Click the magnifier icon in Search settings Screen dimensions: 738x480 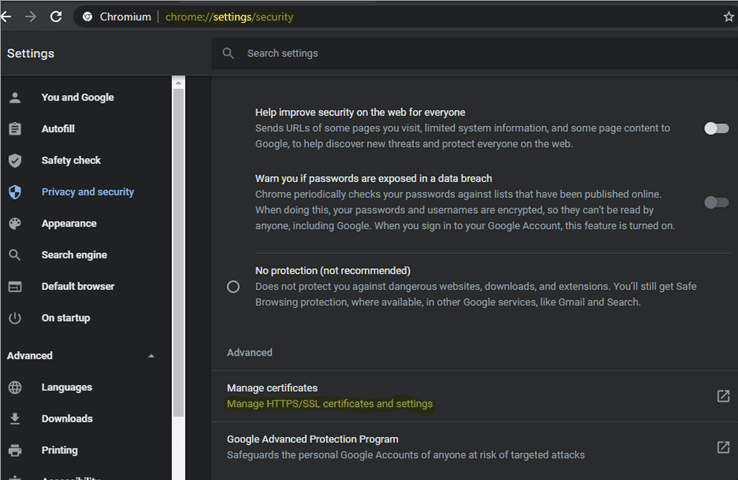[x=228, y=53]
